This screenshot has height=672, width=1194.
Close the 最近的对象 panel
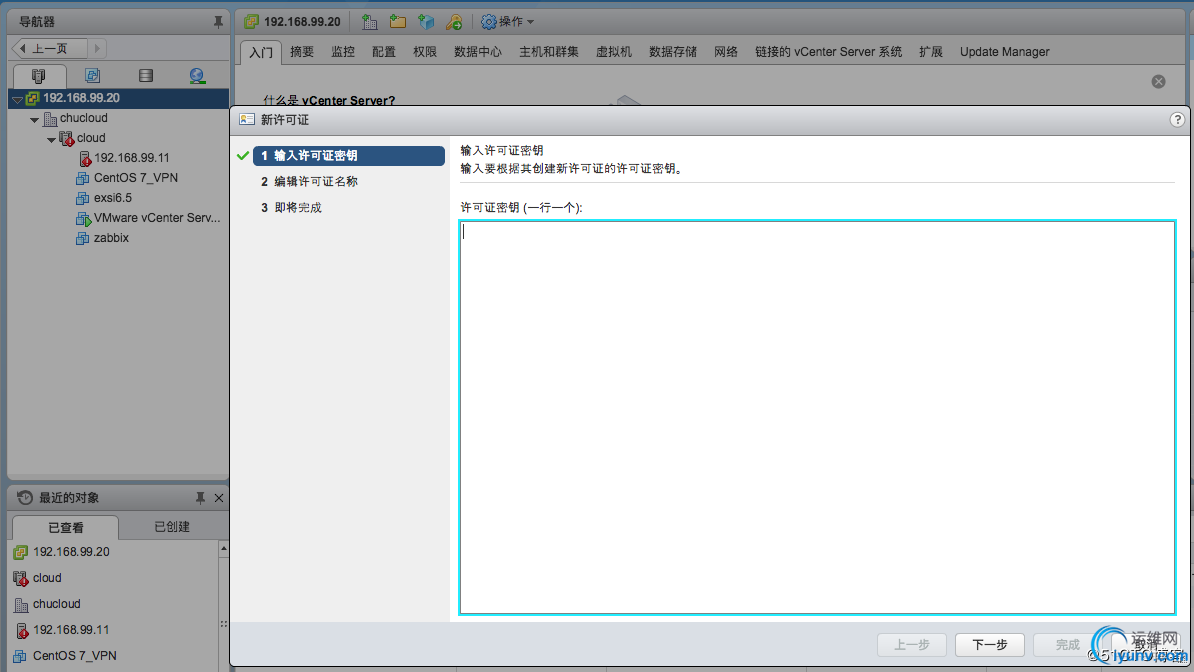[219, 498]
